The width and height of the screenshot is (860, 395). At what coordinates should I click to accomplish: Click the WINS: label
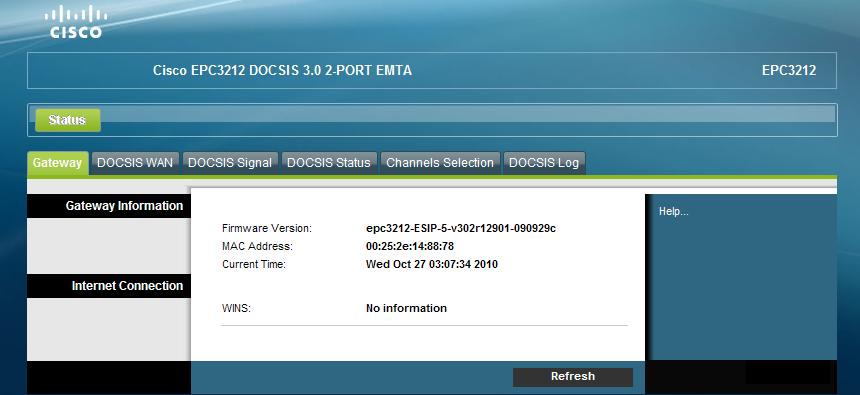(x=236, y=308)
